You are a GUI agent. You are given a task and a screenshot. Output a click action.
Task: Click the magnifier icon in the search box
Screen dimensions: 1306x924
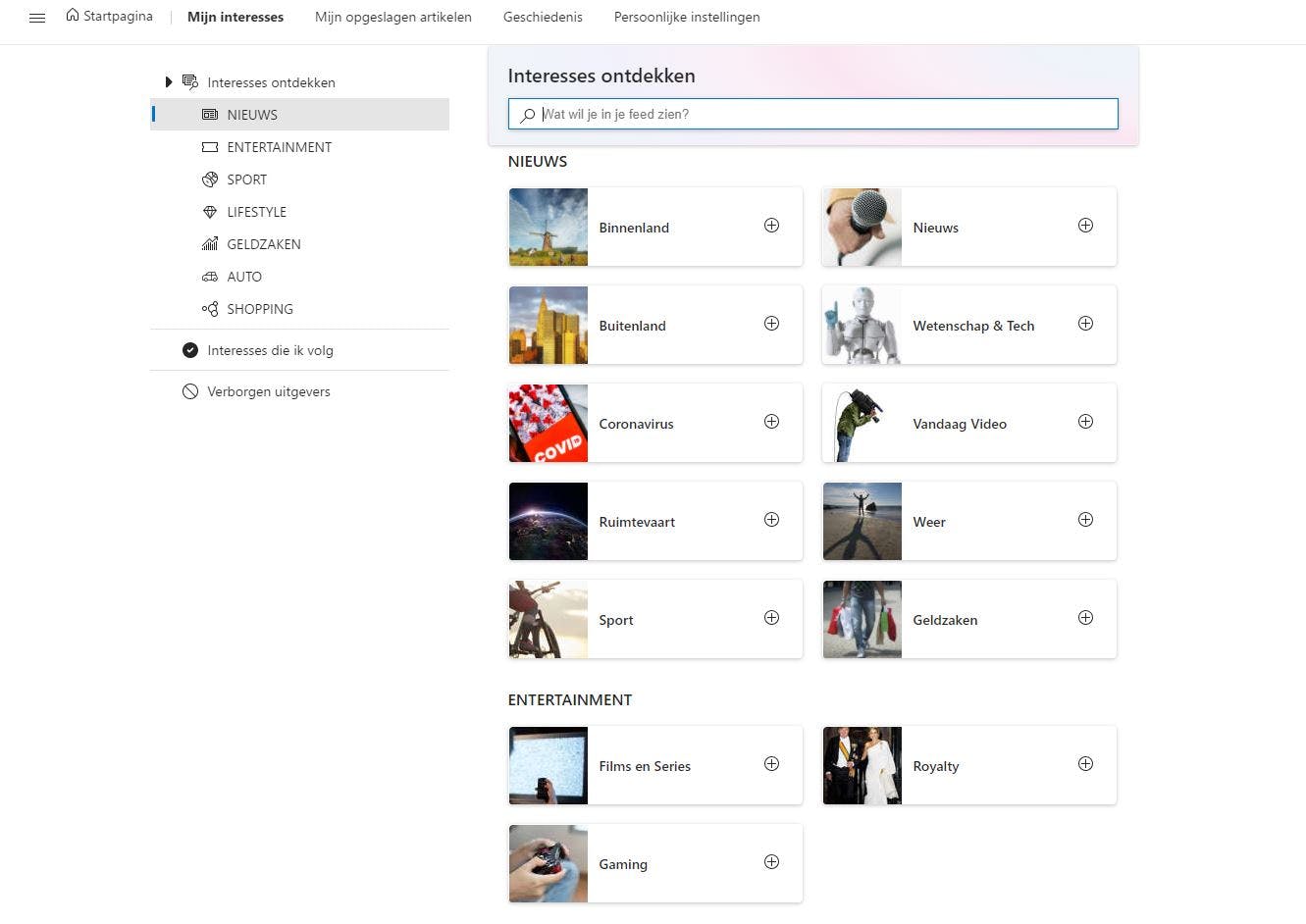tap(528, 115)
